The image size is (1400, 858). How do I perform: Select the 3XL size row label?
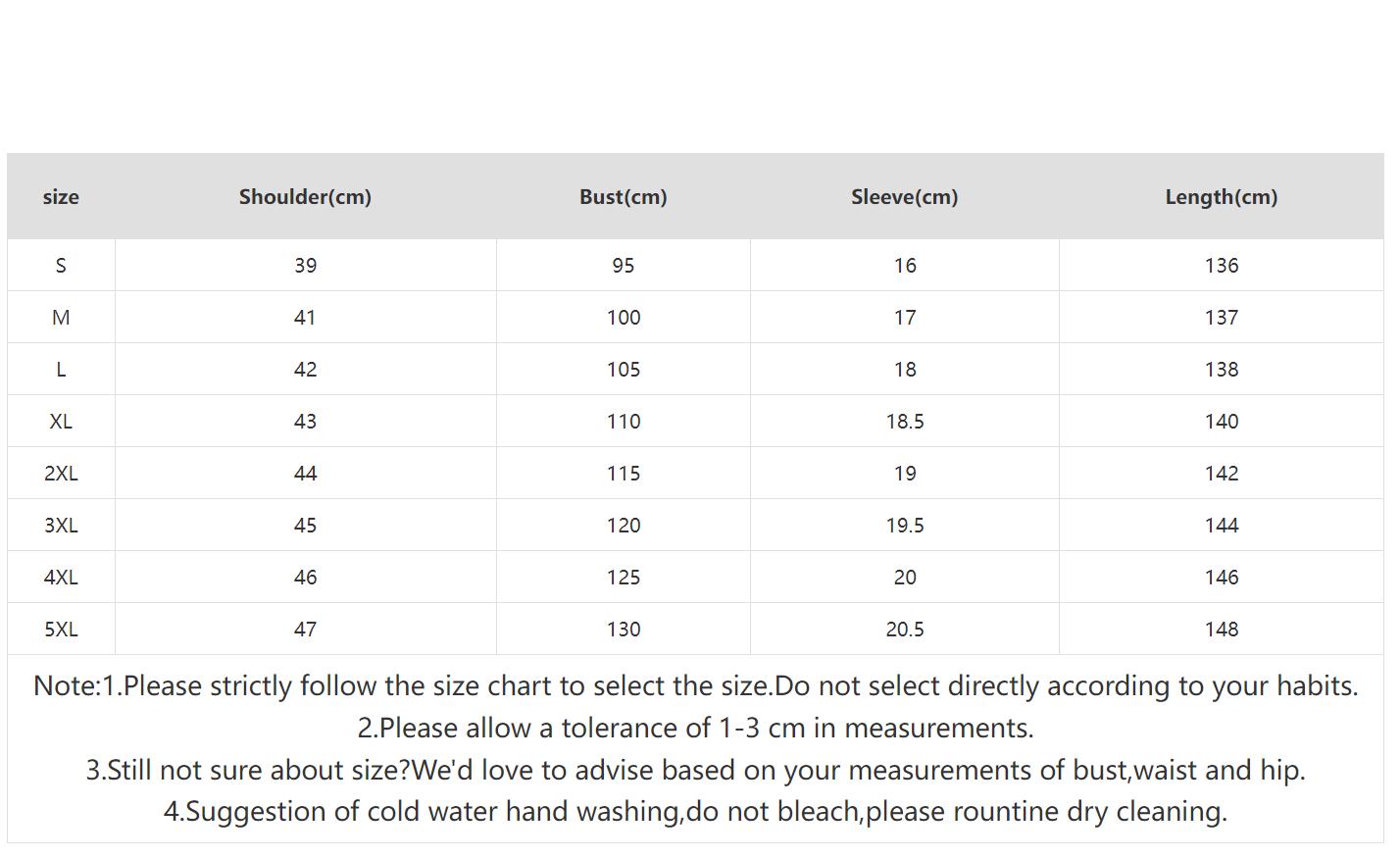pyautogui.click(x=61, y=526)
